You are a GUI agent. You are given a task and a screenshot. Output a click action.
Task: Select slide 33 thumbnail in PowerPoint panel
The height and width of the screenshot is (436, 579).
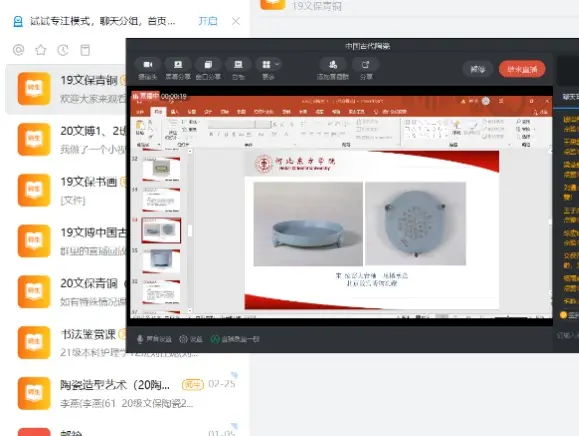click(x=161, y=200)
